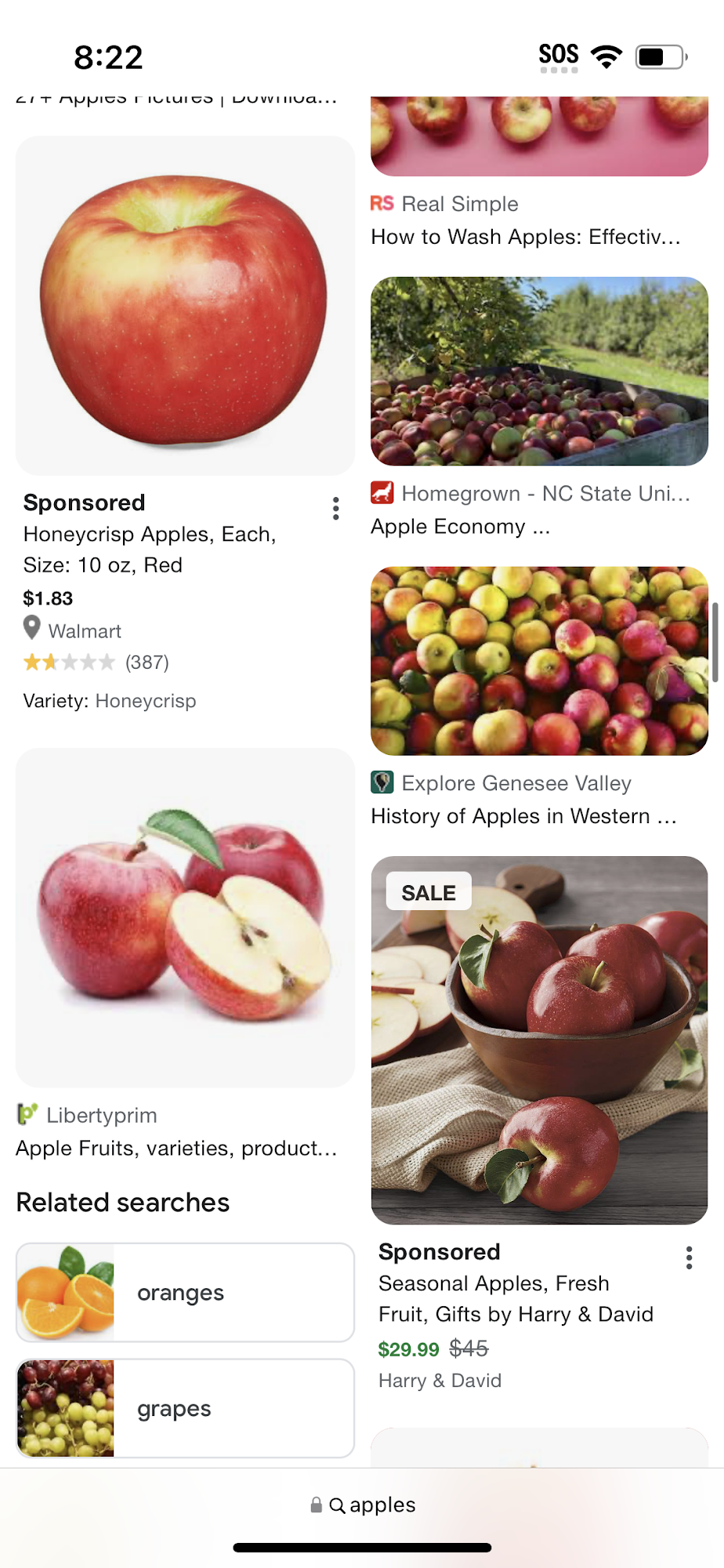Tap the lock icon in address bar
Image resolution: width=724 pixels, height=1568 pixels.
point(316,1504)
